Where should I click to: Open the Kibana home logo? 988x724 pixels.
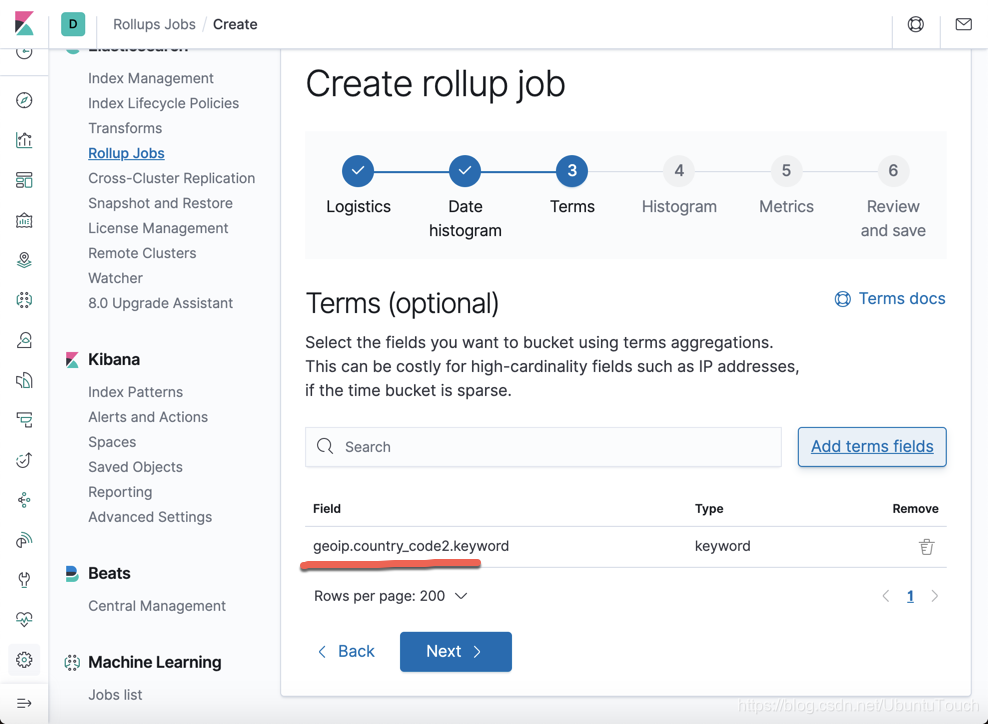tap(24, 24)
